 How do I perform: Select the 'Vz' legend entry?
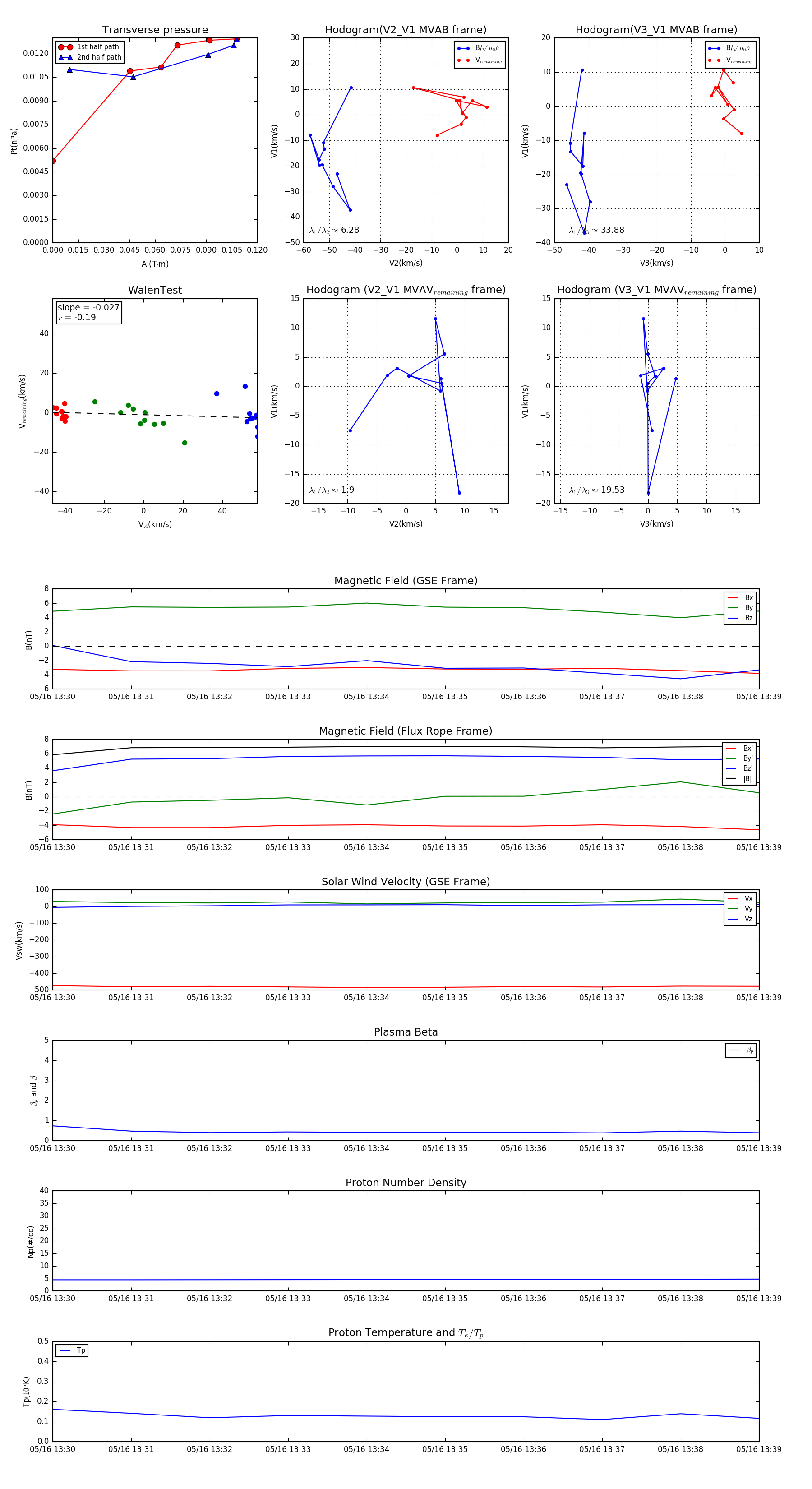(x=740, y=919)
